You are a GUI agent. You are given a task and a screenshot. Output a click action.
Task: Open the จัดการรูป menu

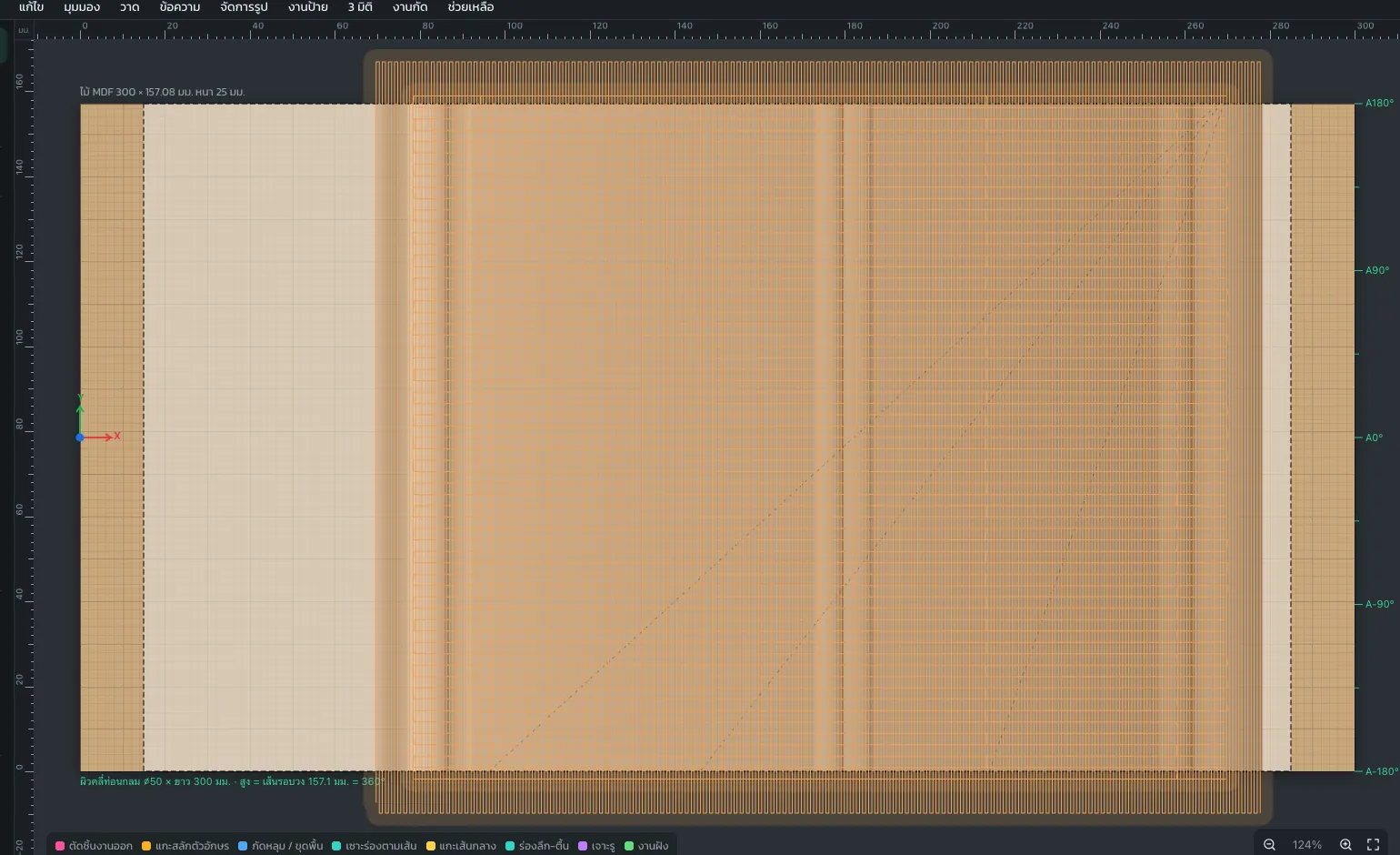click(x=244, y=7)
